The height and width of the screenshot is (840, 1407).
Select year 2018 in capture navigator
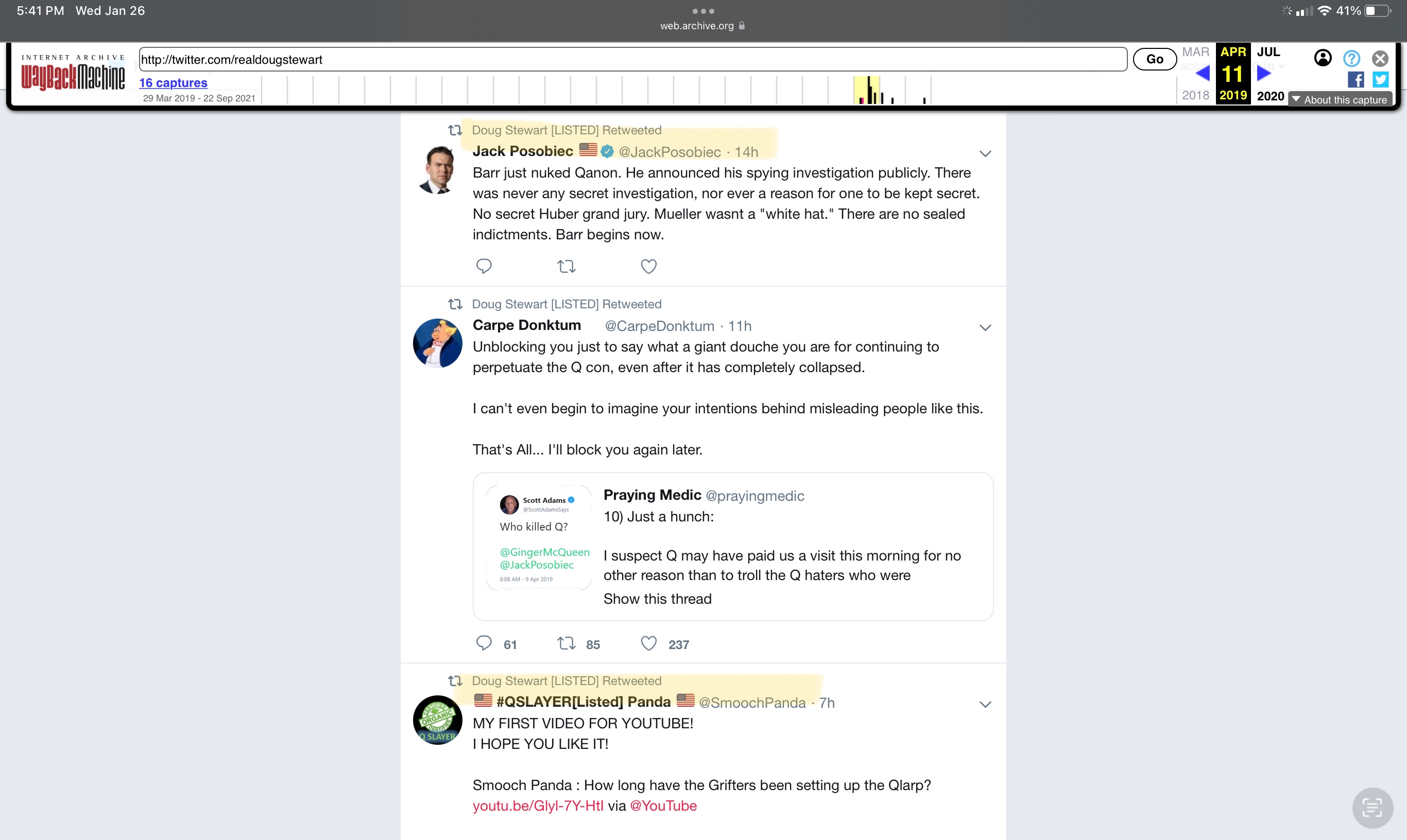(x=1195, y=96)
